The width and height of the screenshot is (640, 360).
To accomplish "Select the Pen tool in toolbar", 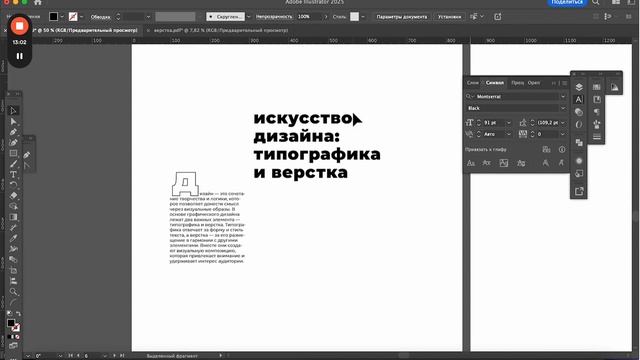I will coord(13,132).
